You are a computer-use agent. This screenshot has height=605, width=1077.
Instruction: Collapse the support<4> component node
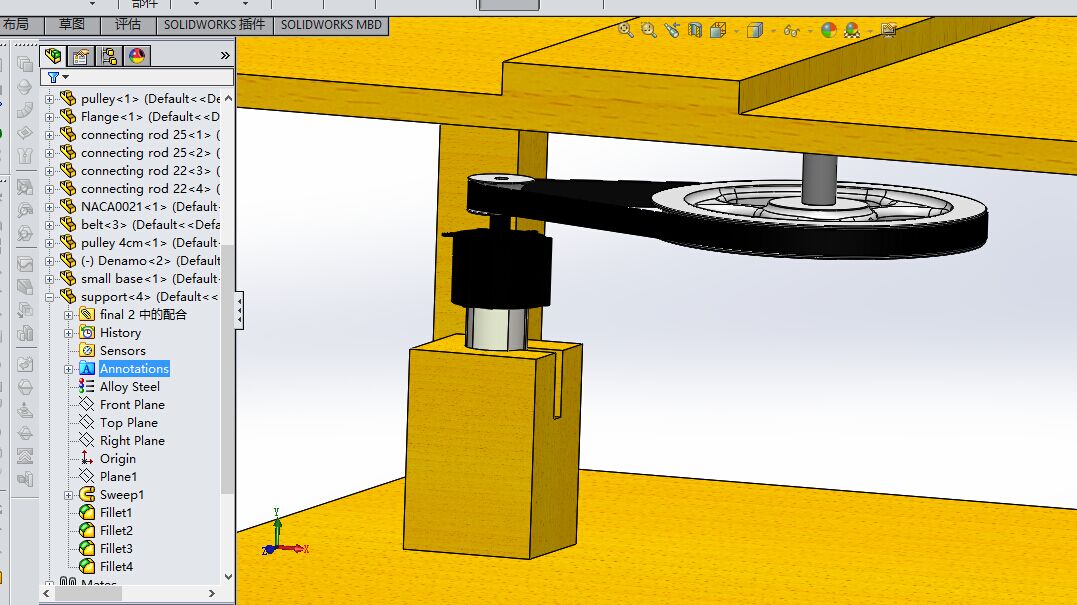tap(49, 297)
